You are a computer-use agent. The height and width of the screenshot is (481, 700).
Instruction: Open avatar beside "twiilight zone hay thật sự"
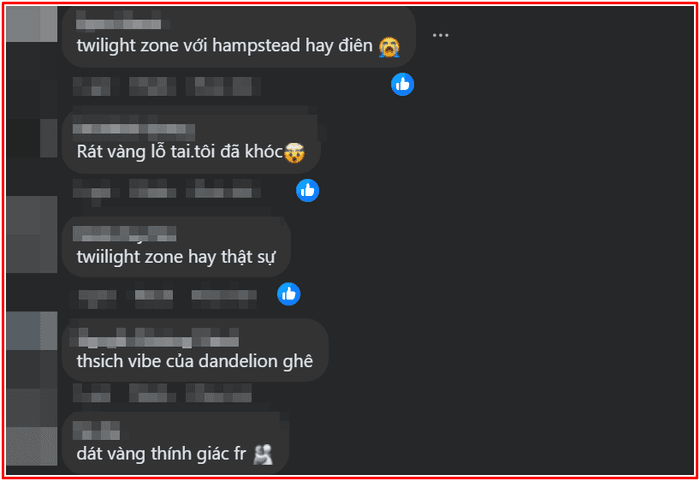32,234
